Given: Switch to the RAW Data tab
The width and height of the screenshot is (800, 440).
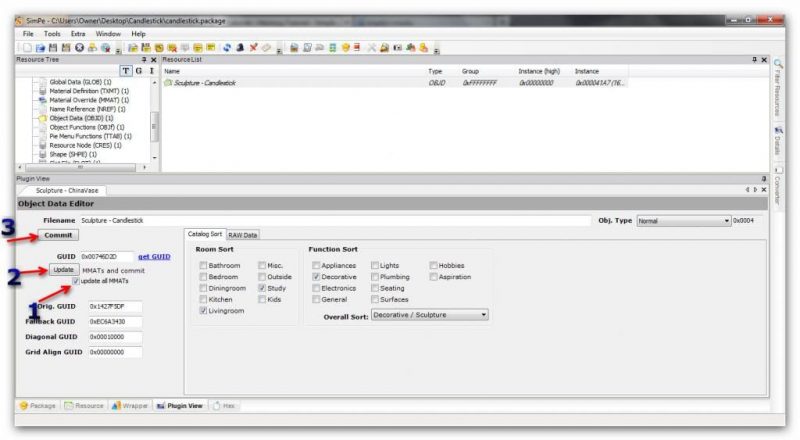Looking at the screenshot, I should point(243,235).
